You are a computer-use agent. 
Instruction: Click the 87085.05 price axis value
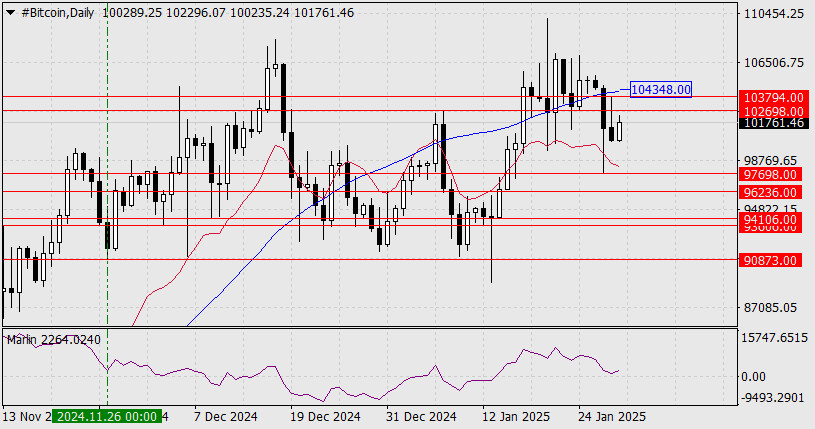(x=770, y=307)
